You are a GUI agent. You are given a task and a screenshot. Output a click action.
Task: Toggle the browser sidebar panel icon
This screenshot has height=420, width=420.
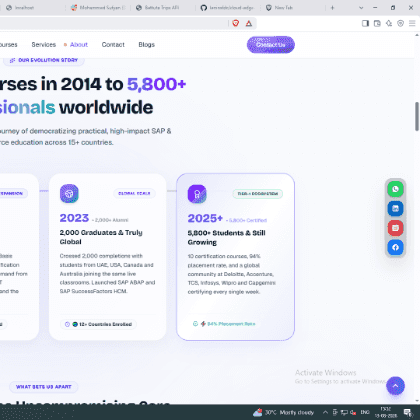click(365, 23)
